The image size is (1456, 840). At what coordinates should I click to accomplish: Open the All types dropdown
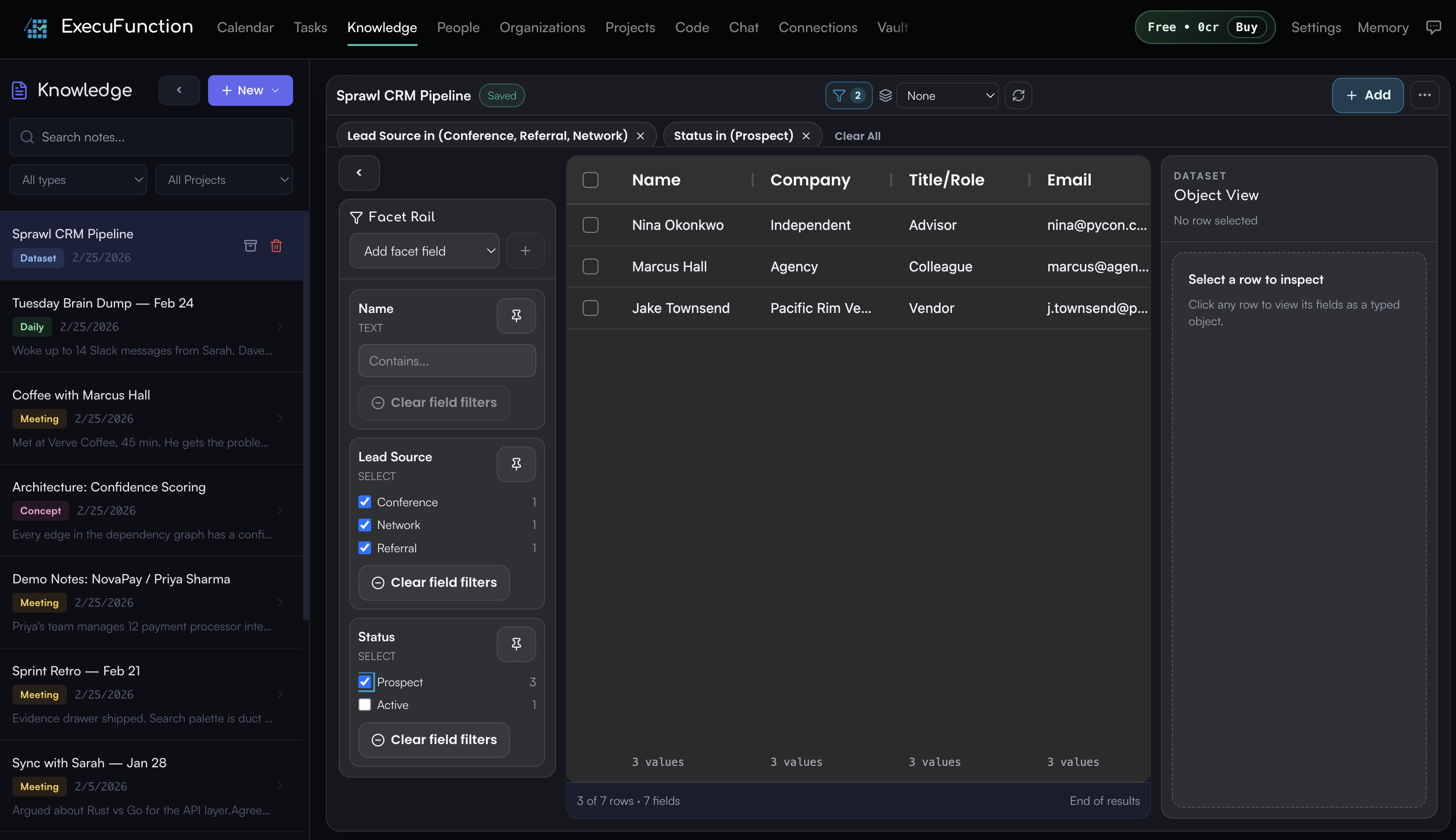tap(78, 179)
